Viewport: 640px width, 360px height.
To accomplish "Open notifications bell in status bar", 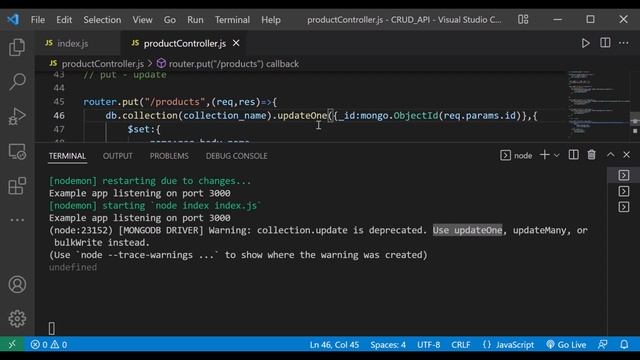I will click(x=624, y=344).
